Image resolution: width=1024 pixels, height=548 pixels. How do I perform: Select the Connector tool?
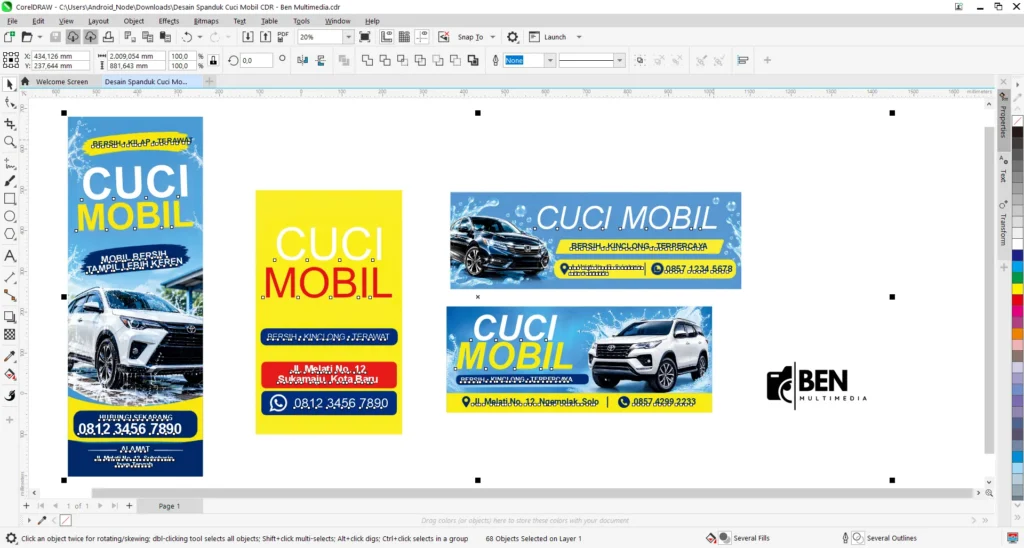point(9,295)
